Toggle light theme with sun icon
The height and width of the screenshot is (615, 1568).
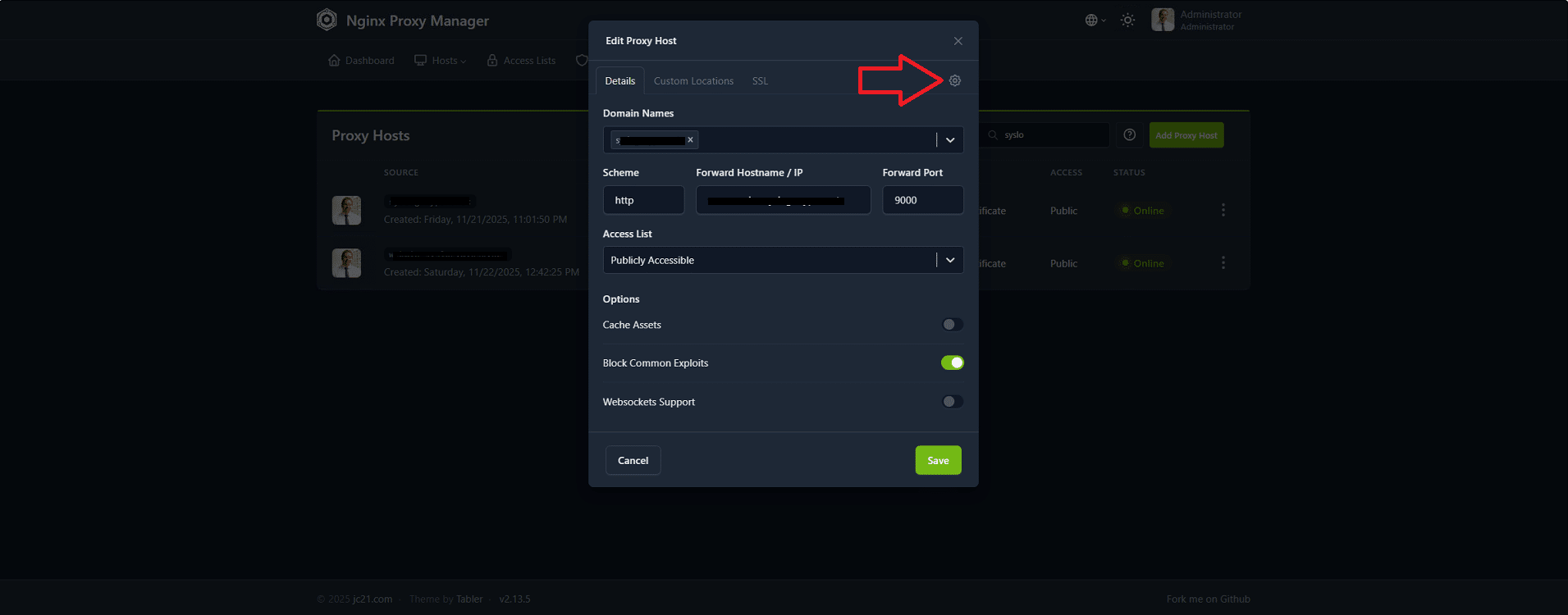[x=1127, y=20]
